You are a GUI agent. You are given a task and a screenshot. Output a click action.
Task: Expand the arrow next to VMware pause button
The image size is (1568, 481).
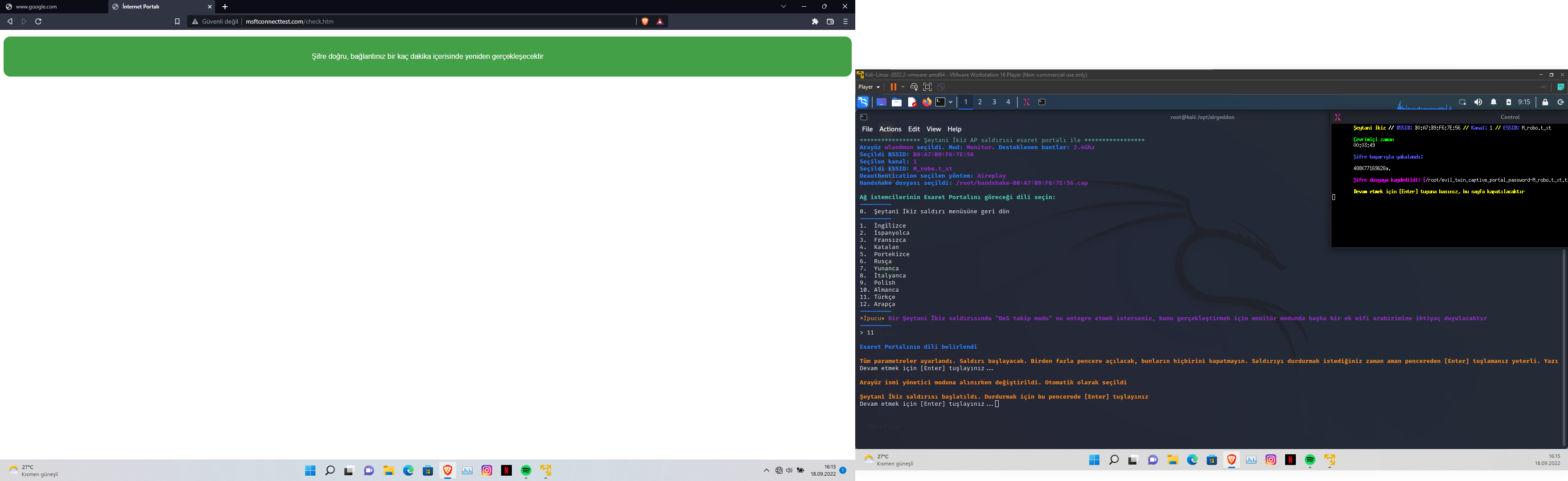[x=902, y=87]
